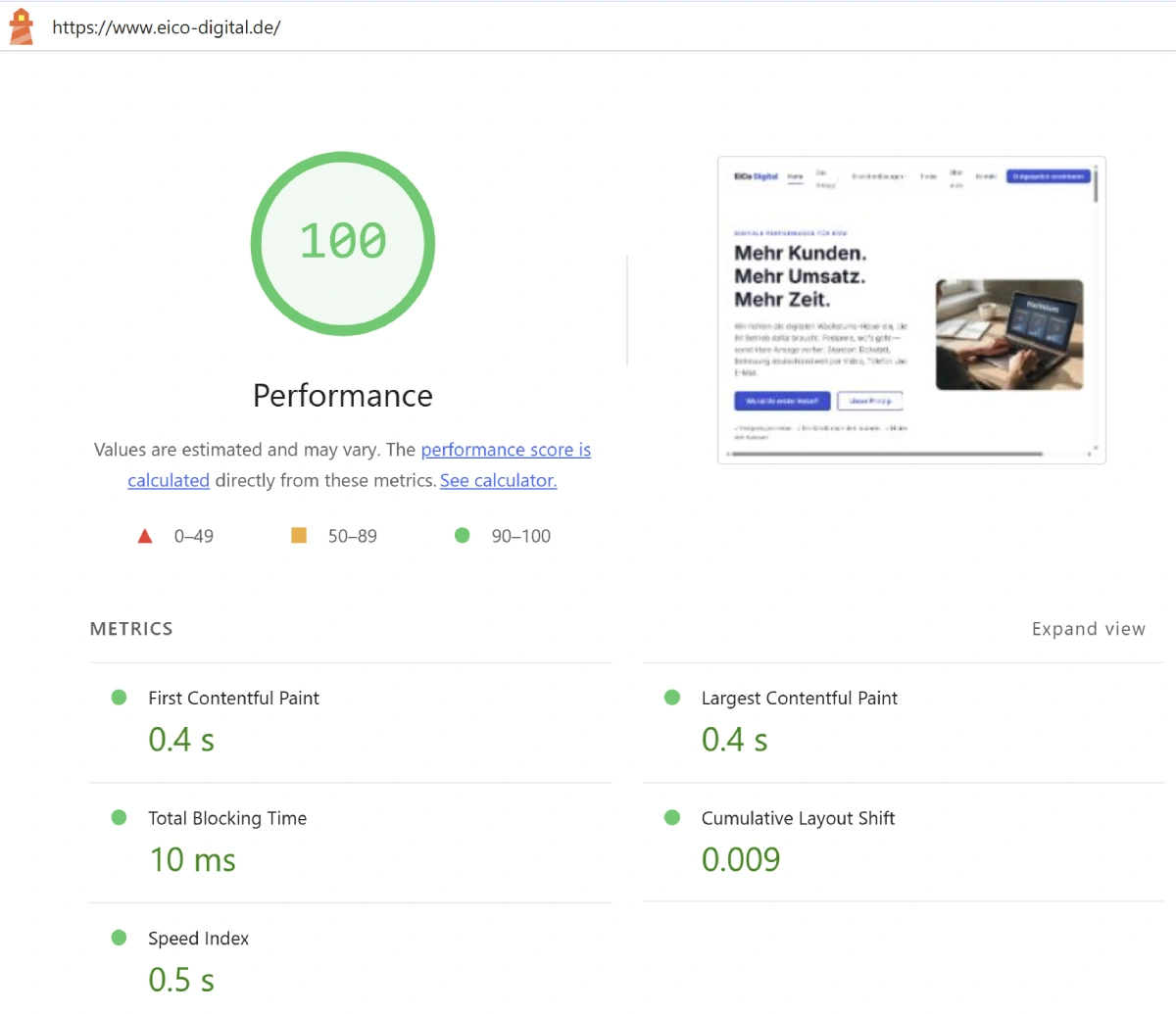This screenshot has width=1176, height=1014.
Task: Click the horizontal scrollbar in the screenshot thumbnail
Action: tap(888, 454)
